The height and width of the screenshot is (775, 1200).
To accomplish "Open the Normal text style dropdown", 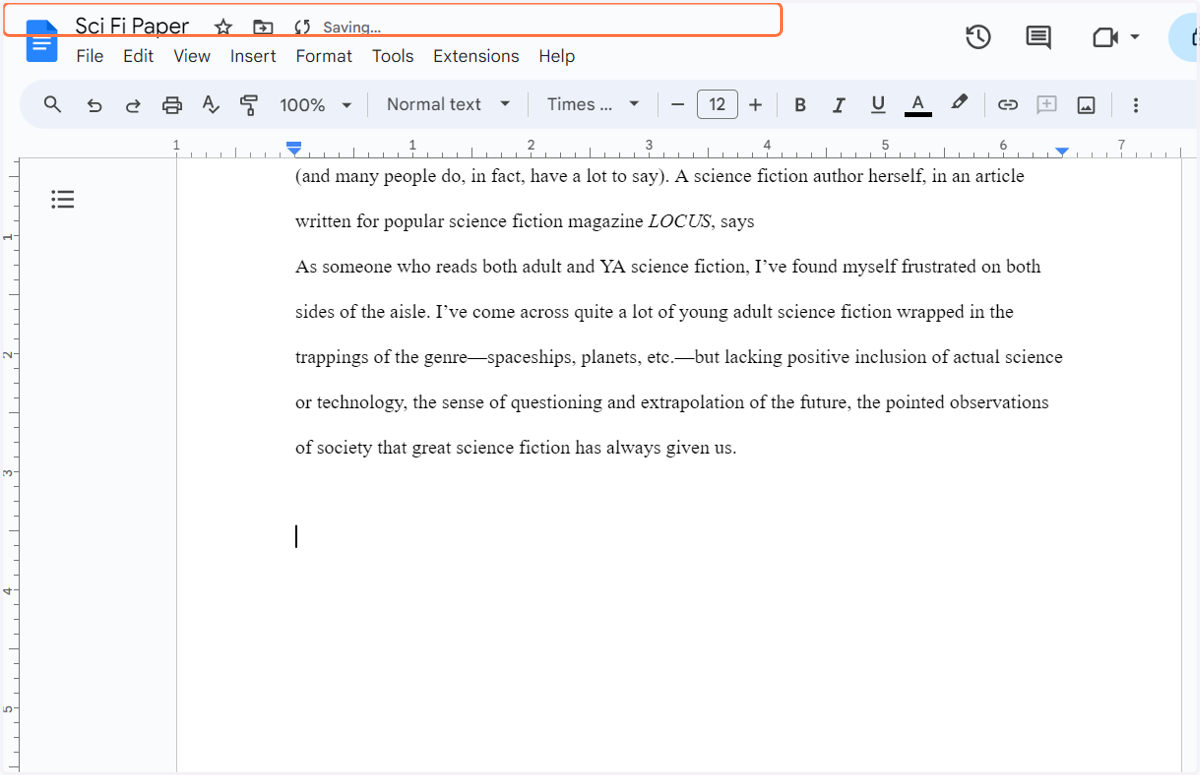I will (448, 104).
